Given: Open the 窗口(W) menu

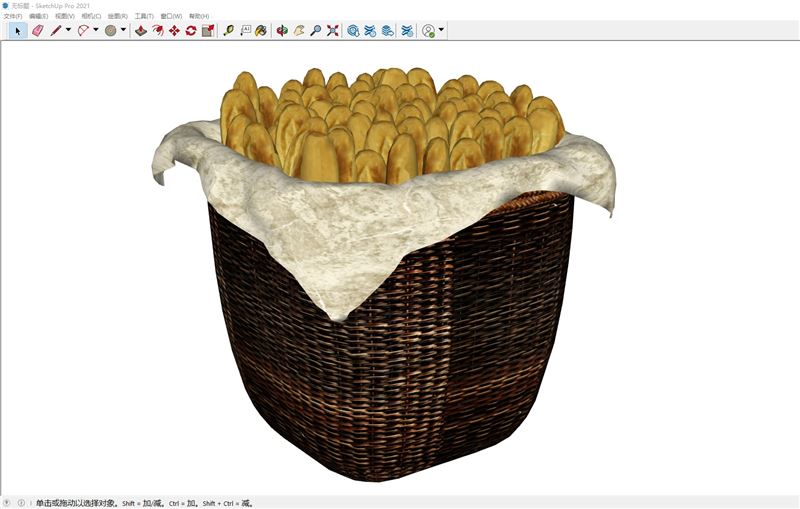Looking at the screenshot, I should coord(171,16).
